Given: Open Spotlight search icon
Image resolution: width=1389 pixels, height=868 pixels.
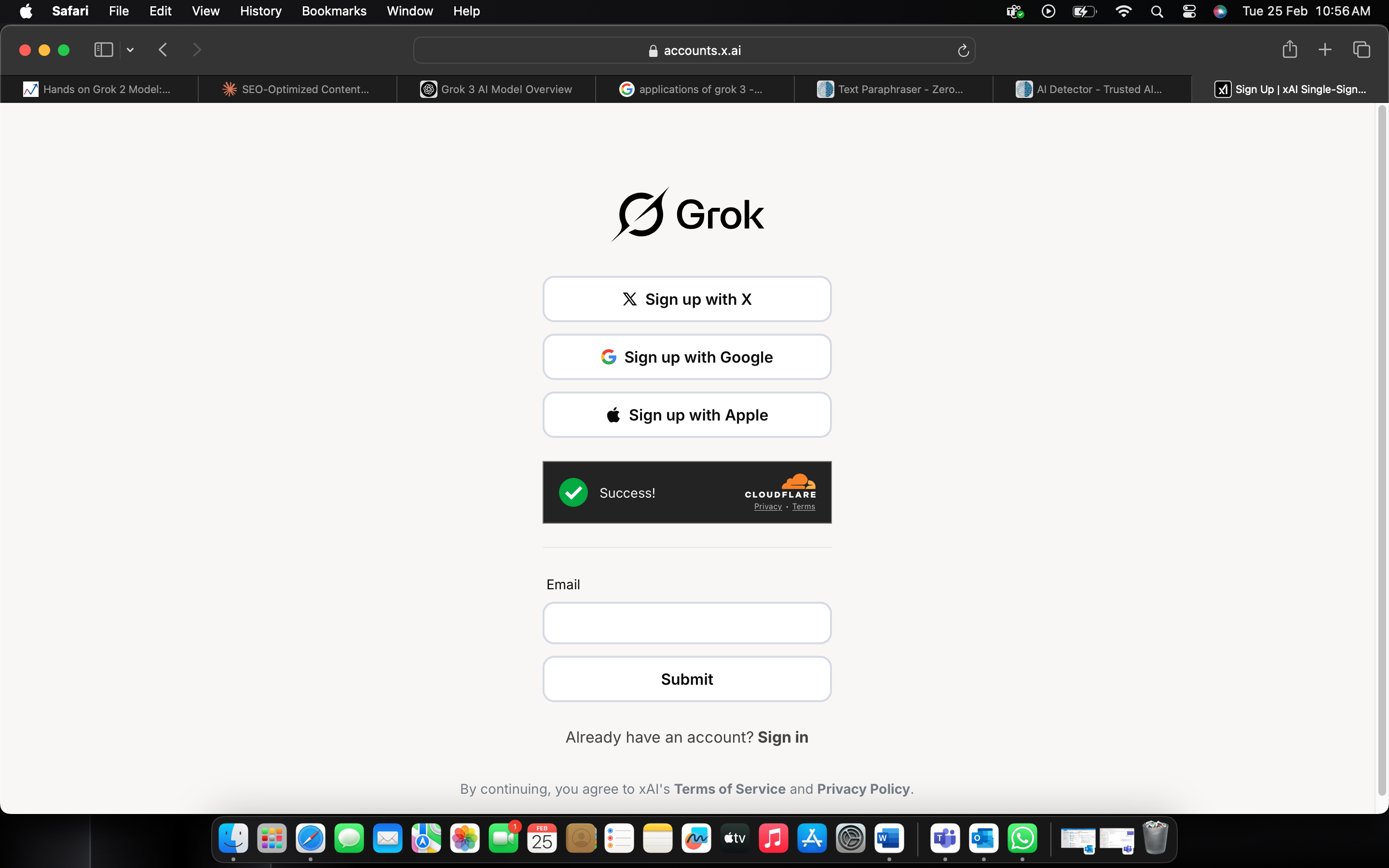Looking at the screenshot, I should [1157, 12].
